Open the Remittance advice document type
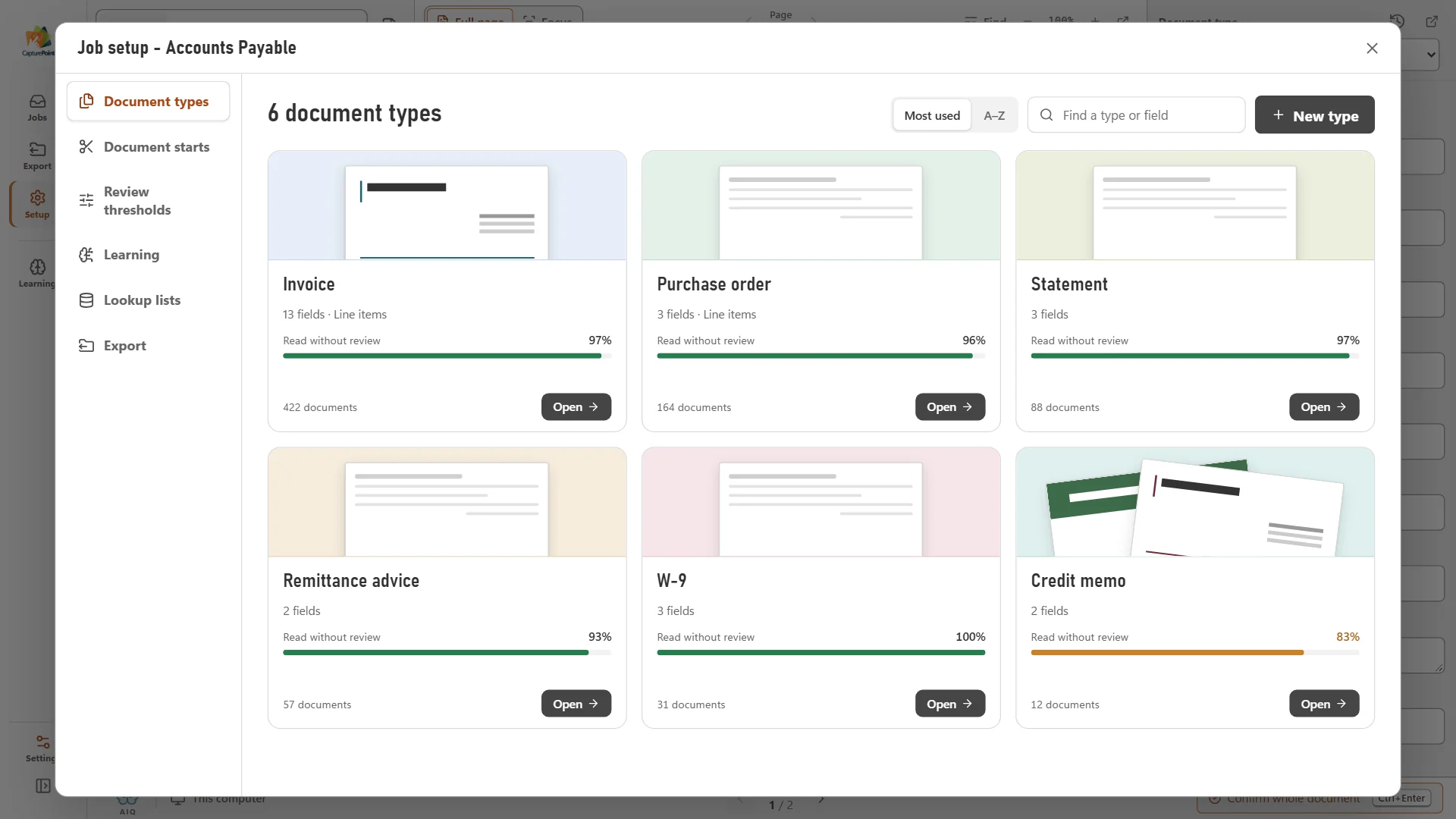1456x819 pixels. point(576,703)
